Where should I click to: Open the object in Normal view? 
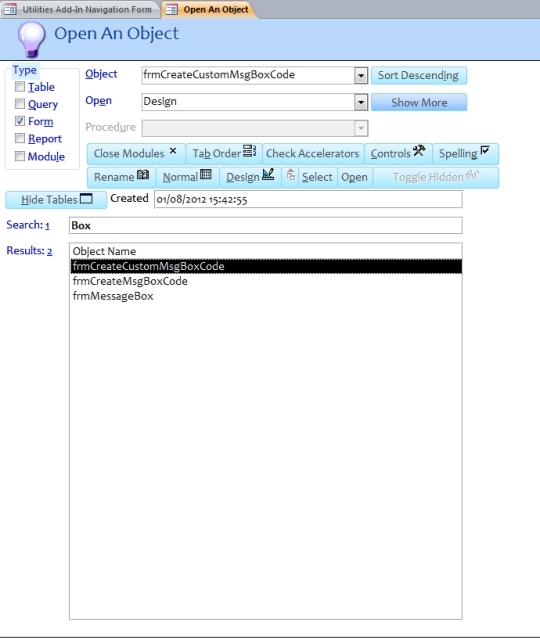coord(187,177)
